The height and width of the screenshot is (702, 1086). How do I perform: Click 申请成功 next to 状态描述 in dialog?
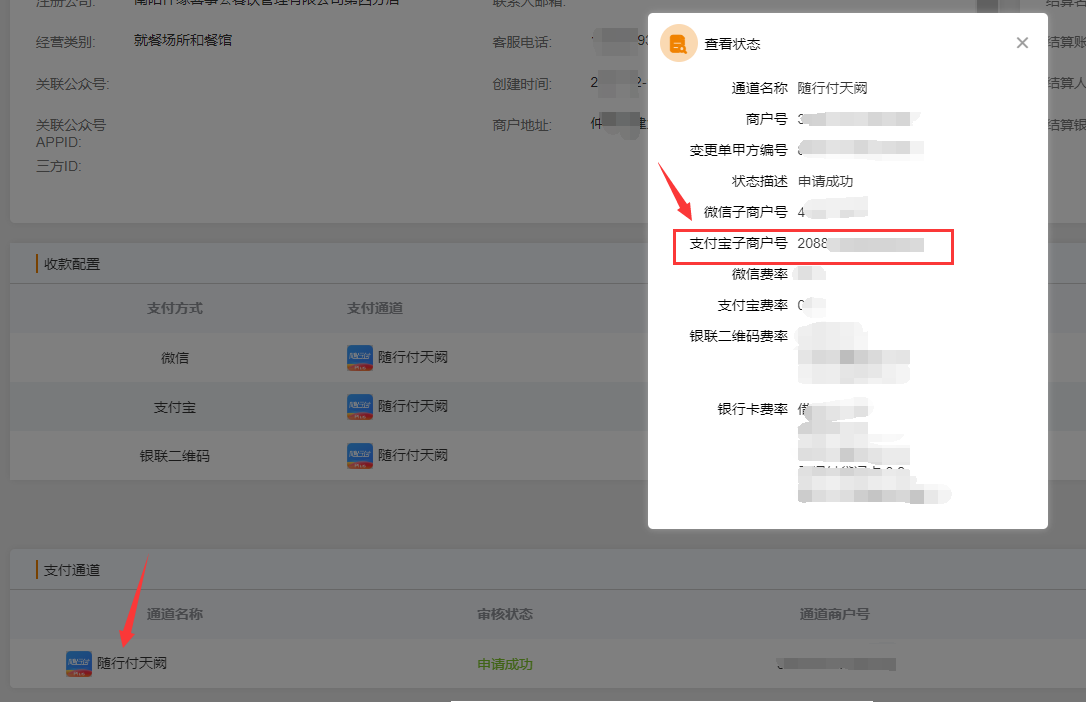point(825,182)
